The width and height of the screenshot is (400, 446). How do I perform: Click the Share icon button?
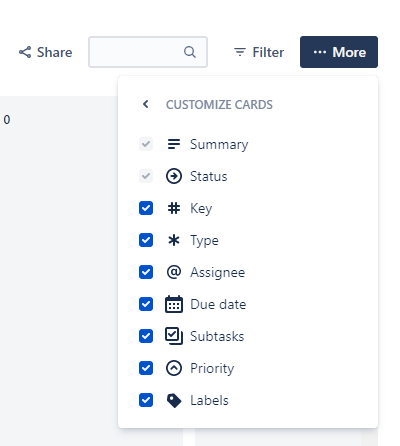pos(45,52)
